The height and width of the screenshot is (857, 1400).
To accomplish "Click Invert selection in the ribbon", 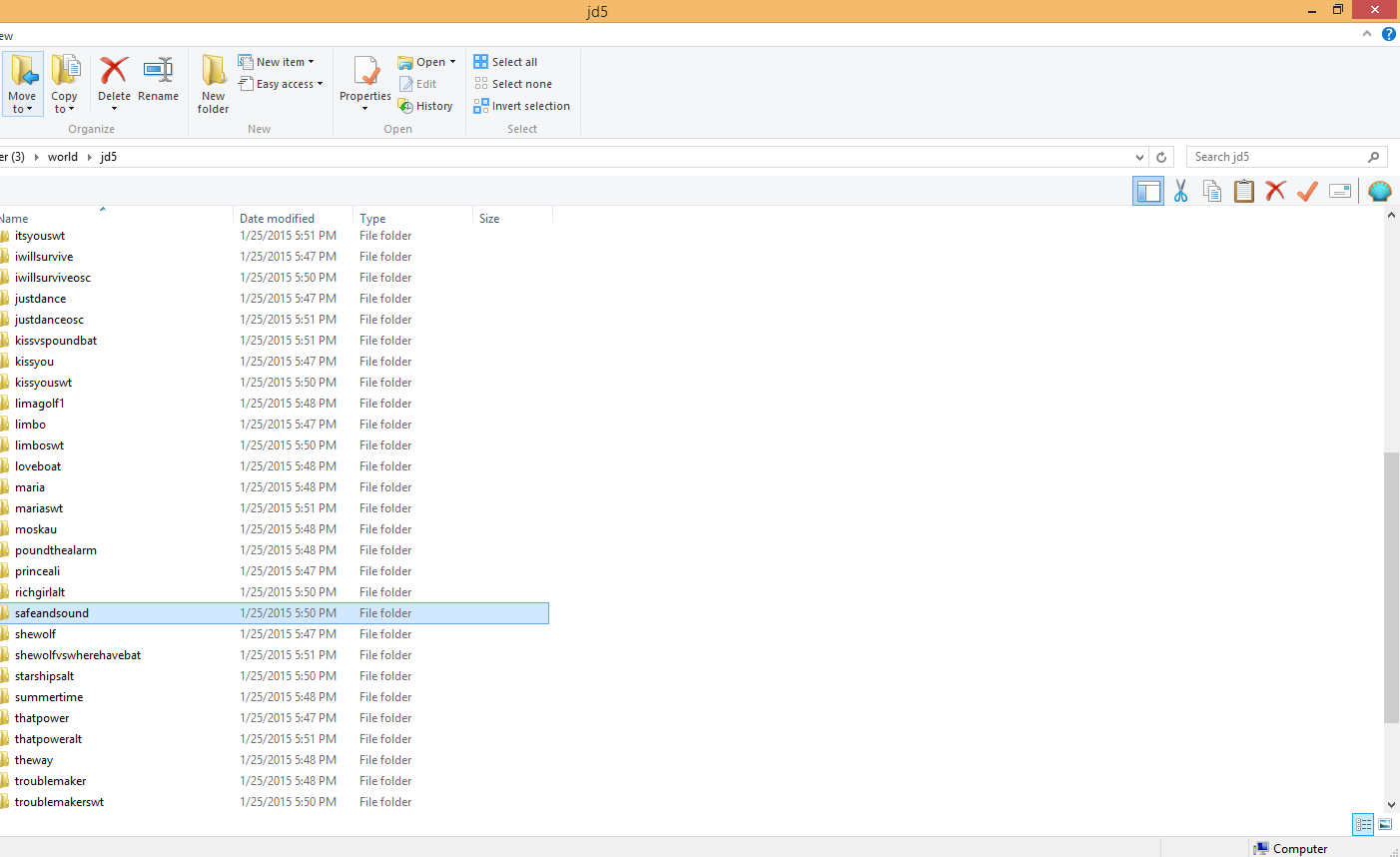I will (521, 106).
